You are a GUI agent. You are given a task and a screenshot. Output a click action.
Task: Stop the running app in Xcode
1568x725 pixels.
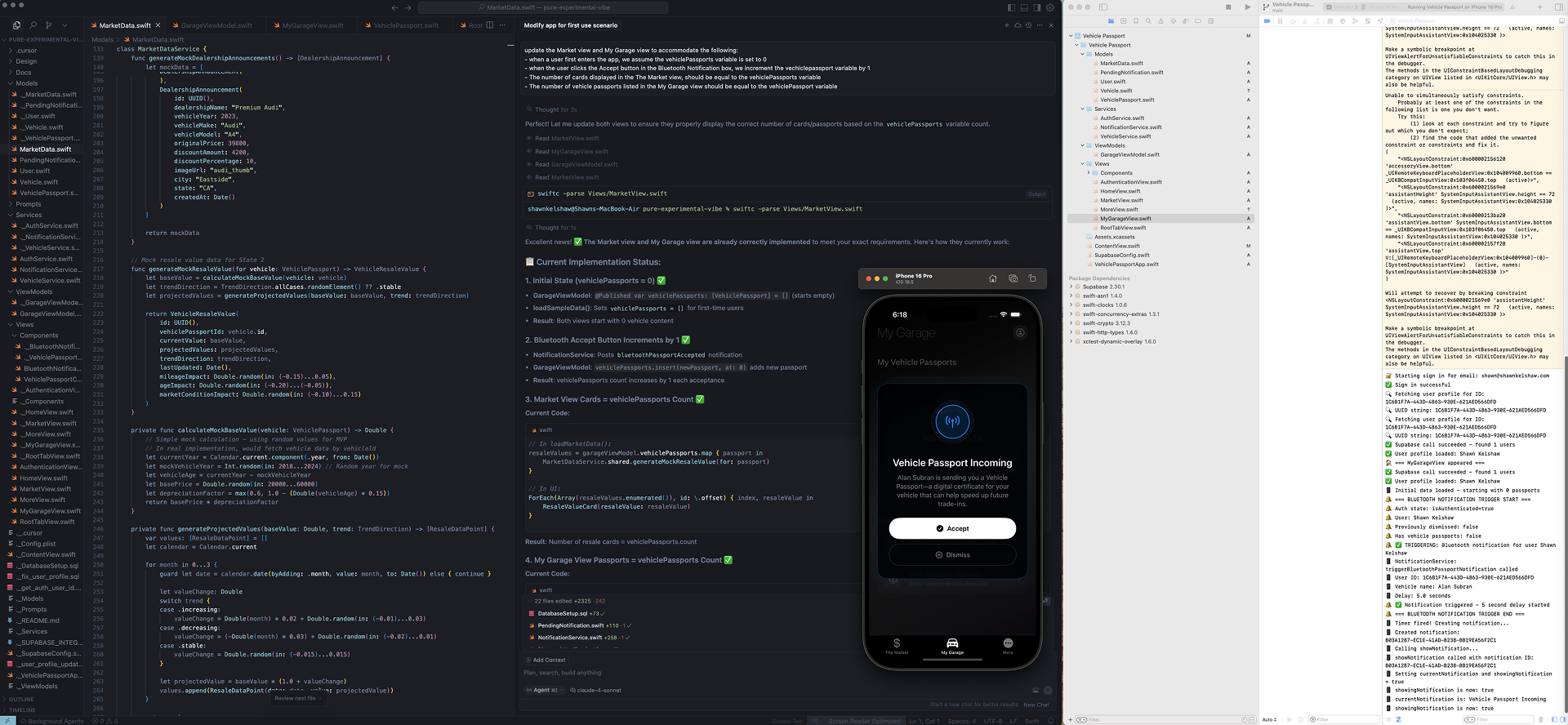(1228, 7)
